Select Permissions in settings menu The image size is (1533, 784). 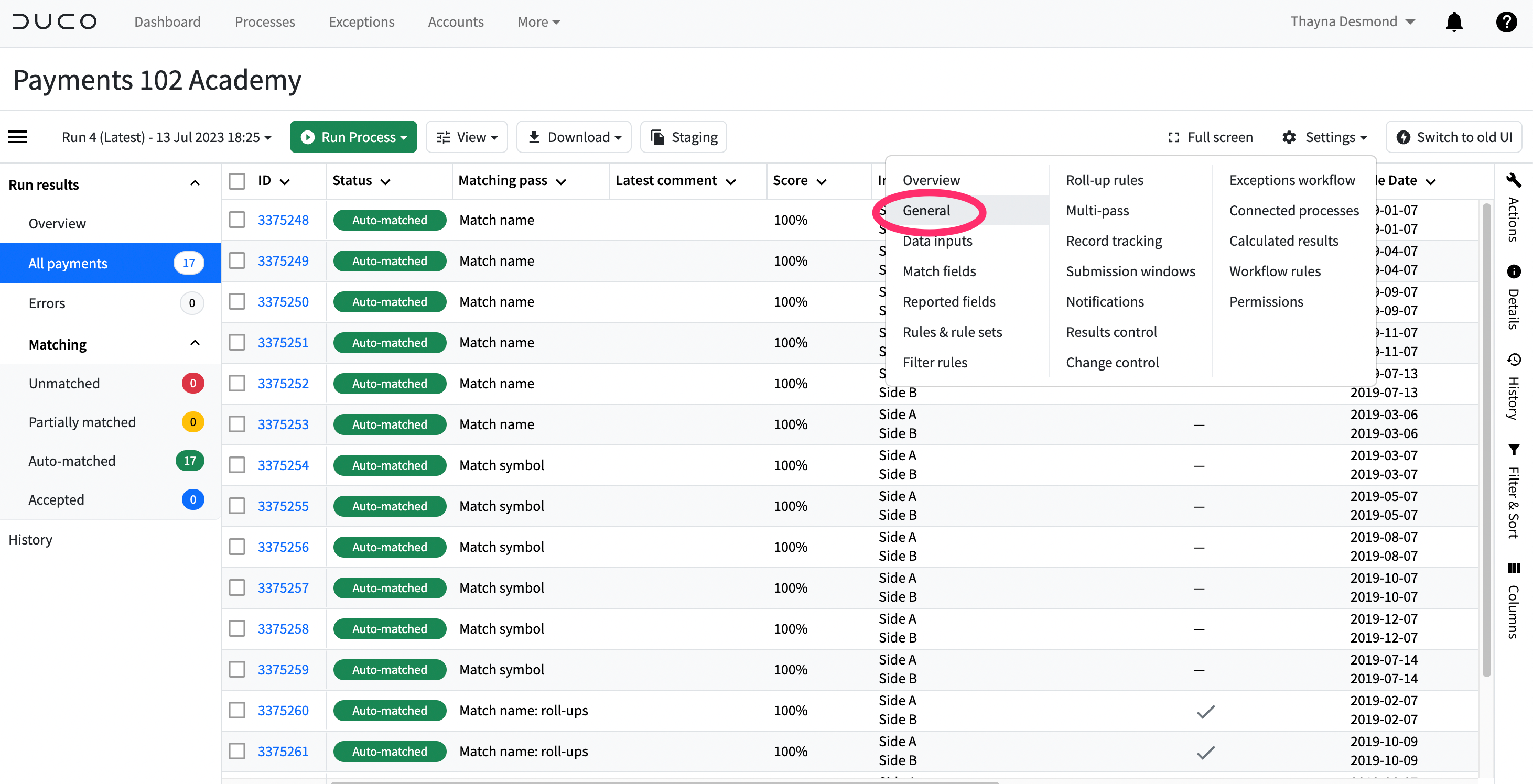coord(1266,301)
